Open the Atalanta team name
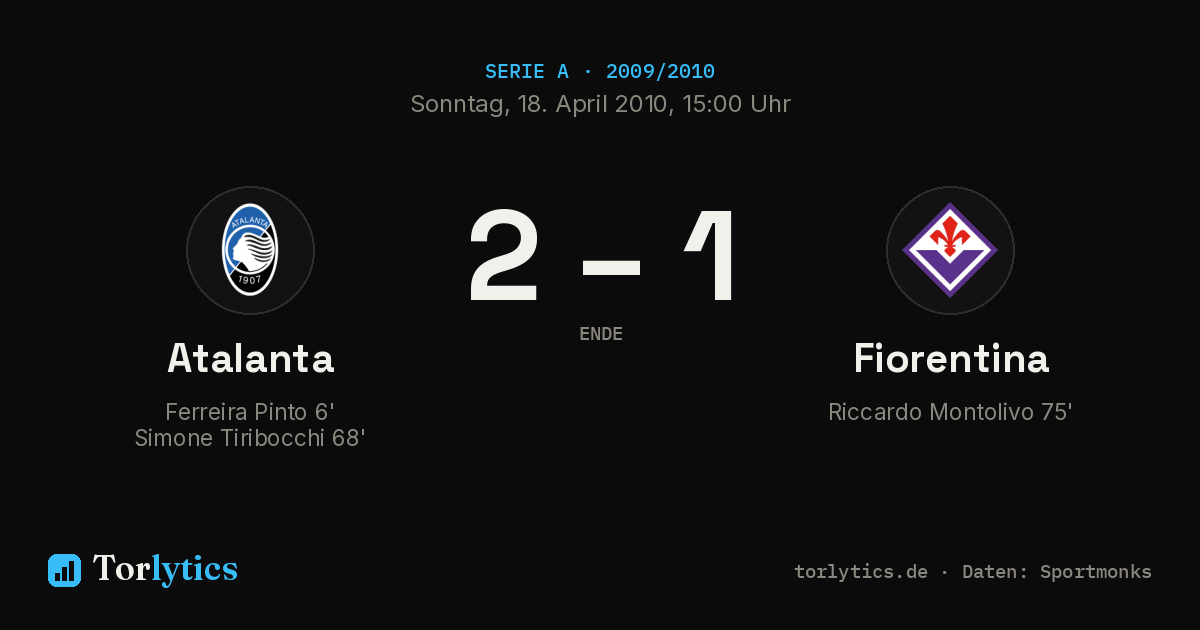Viewport: 1200px width, 630px height. click(250, 358)
